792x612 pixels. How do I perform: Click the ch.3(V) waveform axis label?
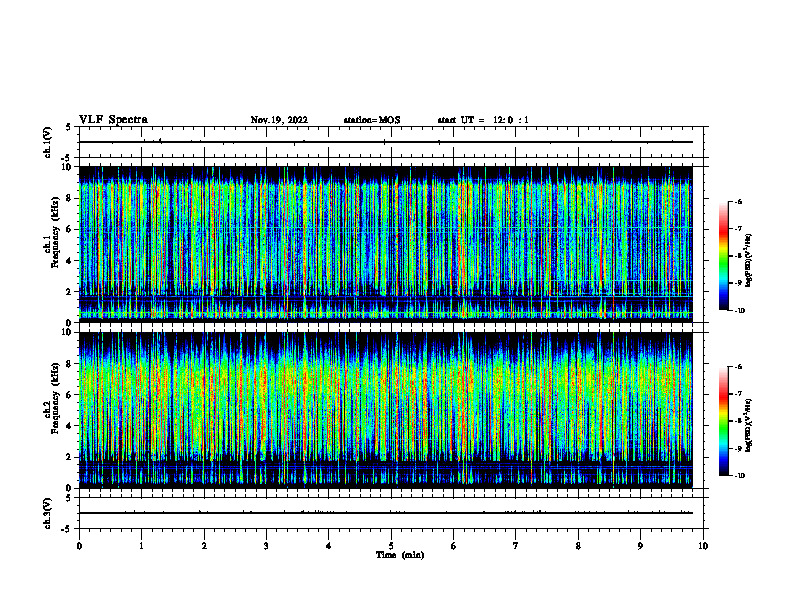(47, 514)
